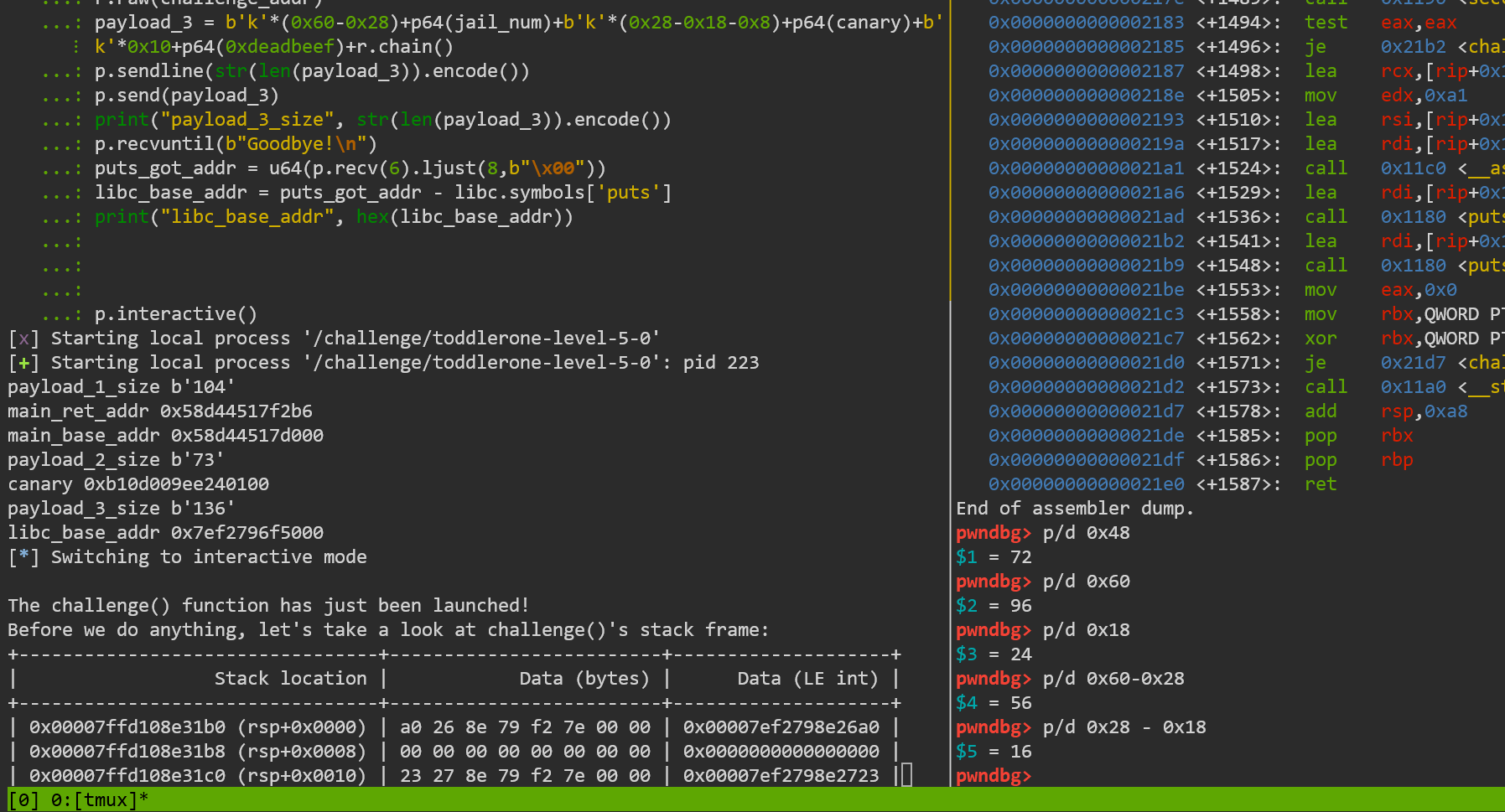The width and height of the screenshot is (1505, 812).
Task: Focus the empty pwndbg prompt at the bottom
Action: coord(994,776)
